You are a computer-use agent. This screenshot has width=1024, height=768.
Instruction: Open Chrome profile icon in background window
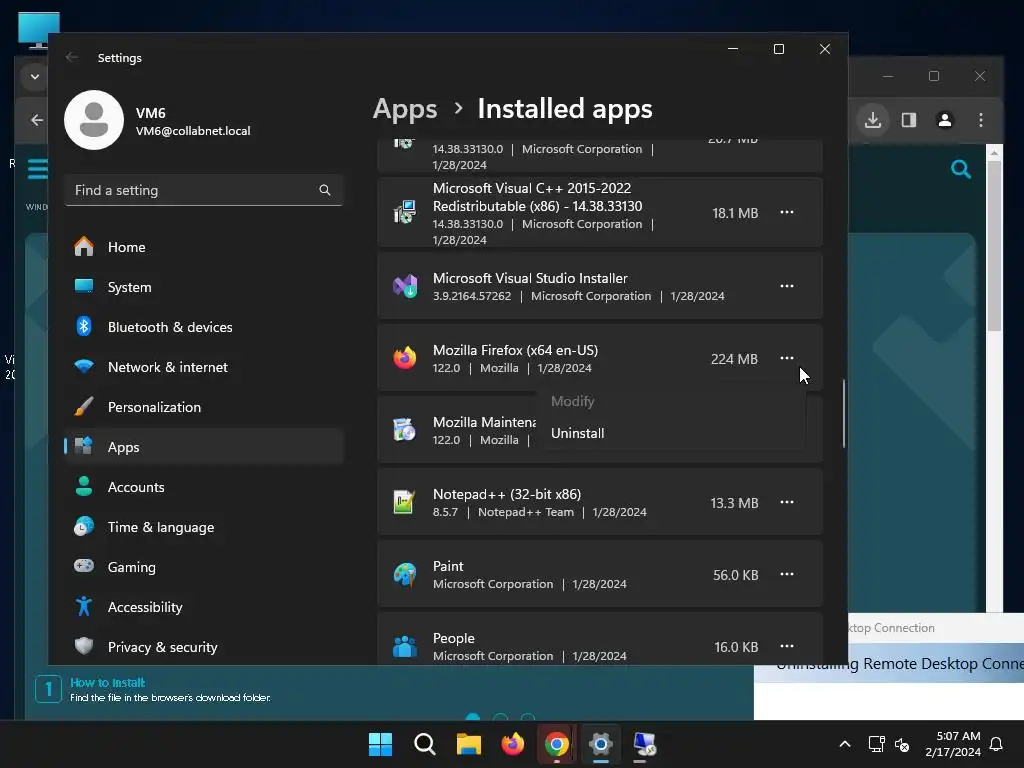[x=945, y=120]
